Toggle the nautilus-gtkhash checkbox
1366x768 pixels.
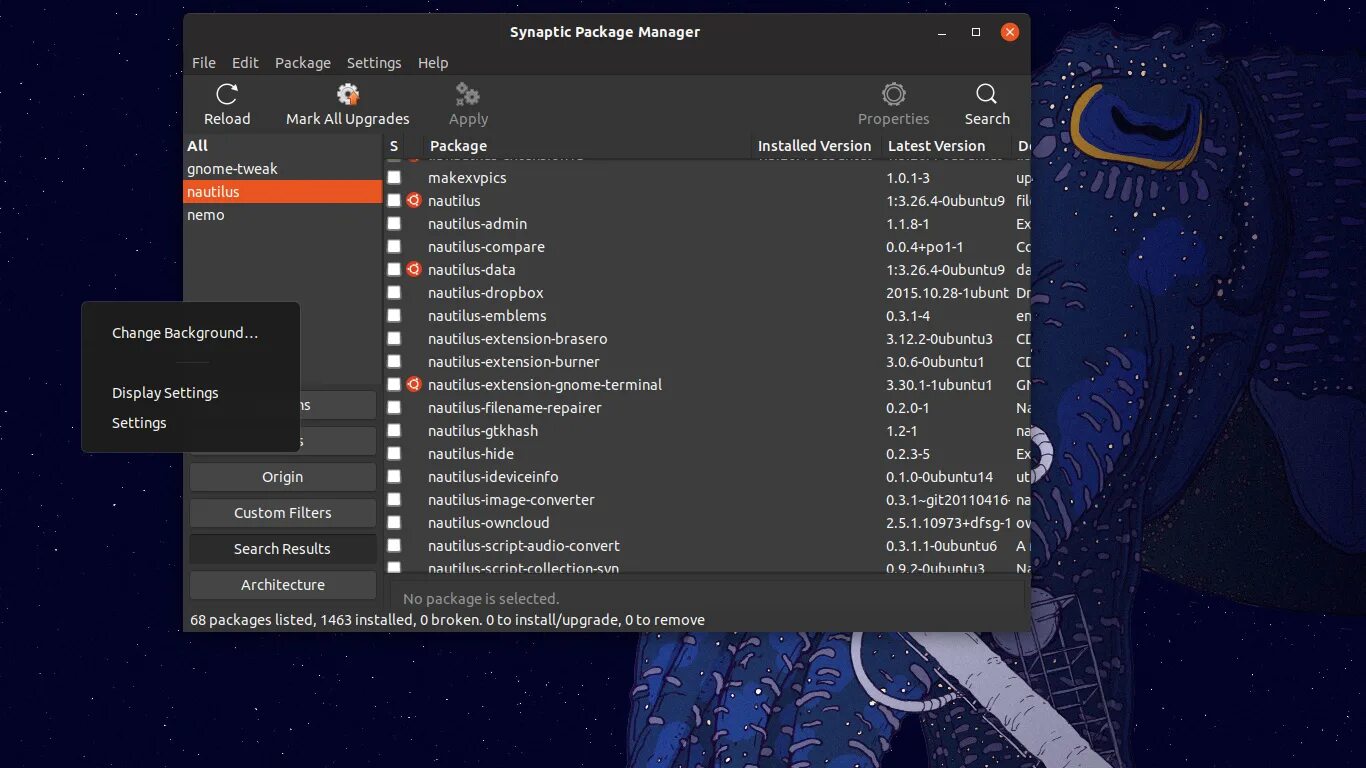pos(394,431)
